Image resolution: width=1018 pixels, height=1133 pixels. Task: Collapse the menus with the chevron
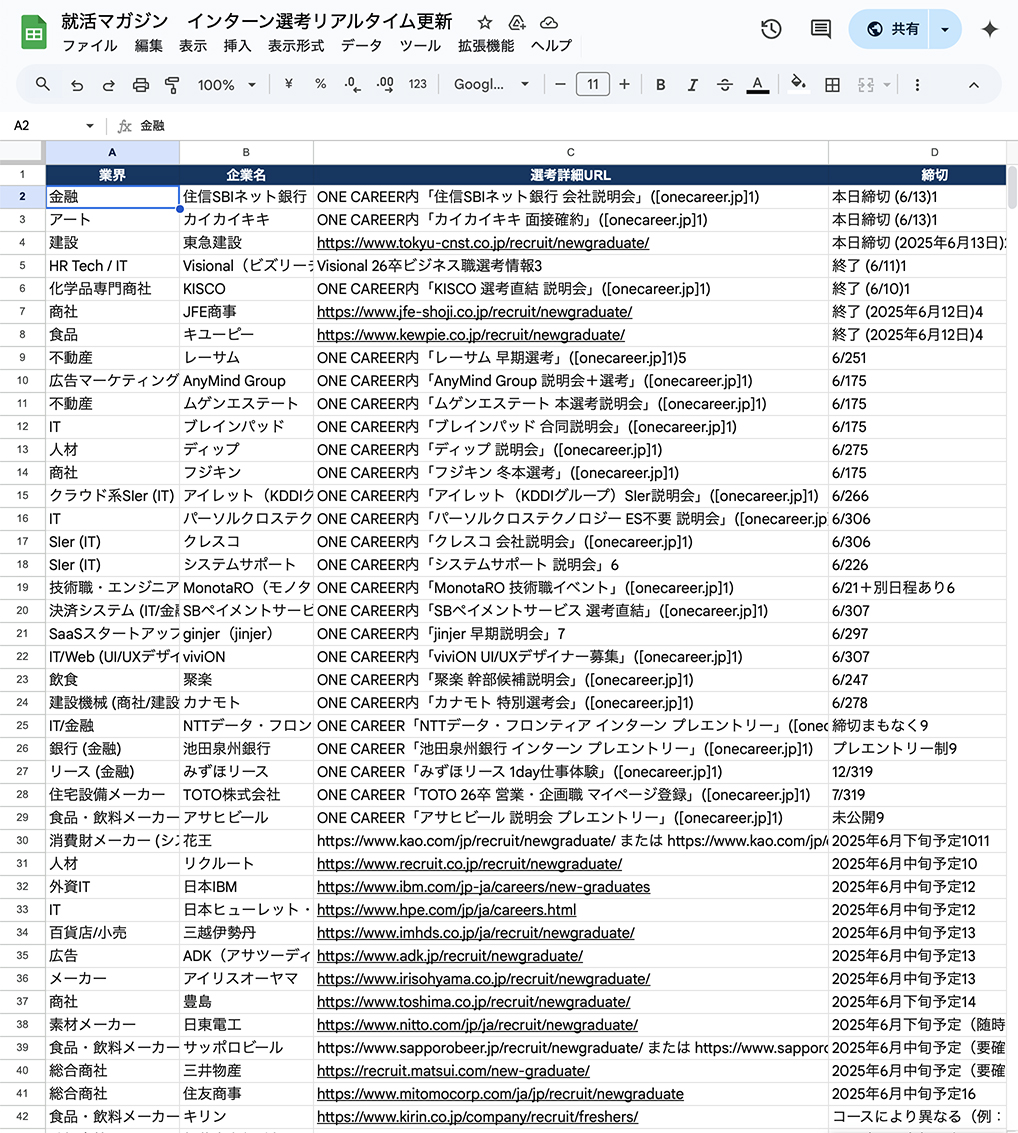tap(974, 85)
